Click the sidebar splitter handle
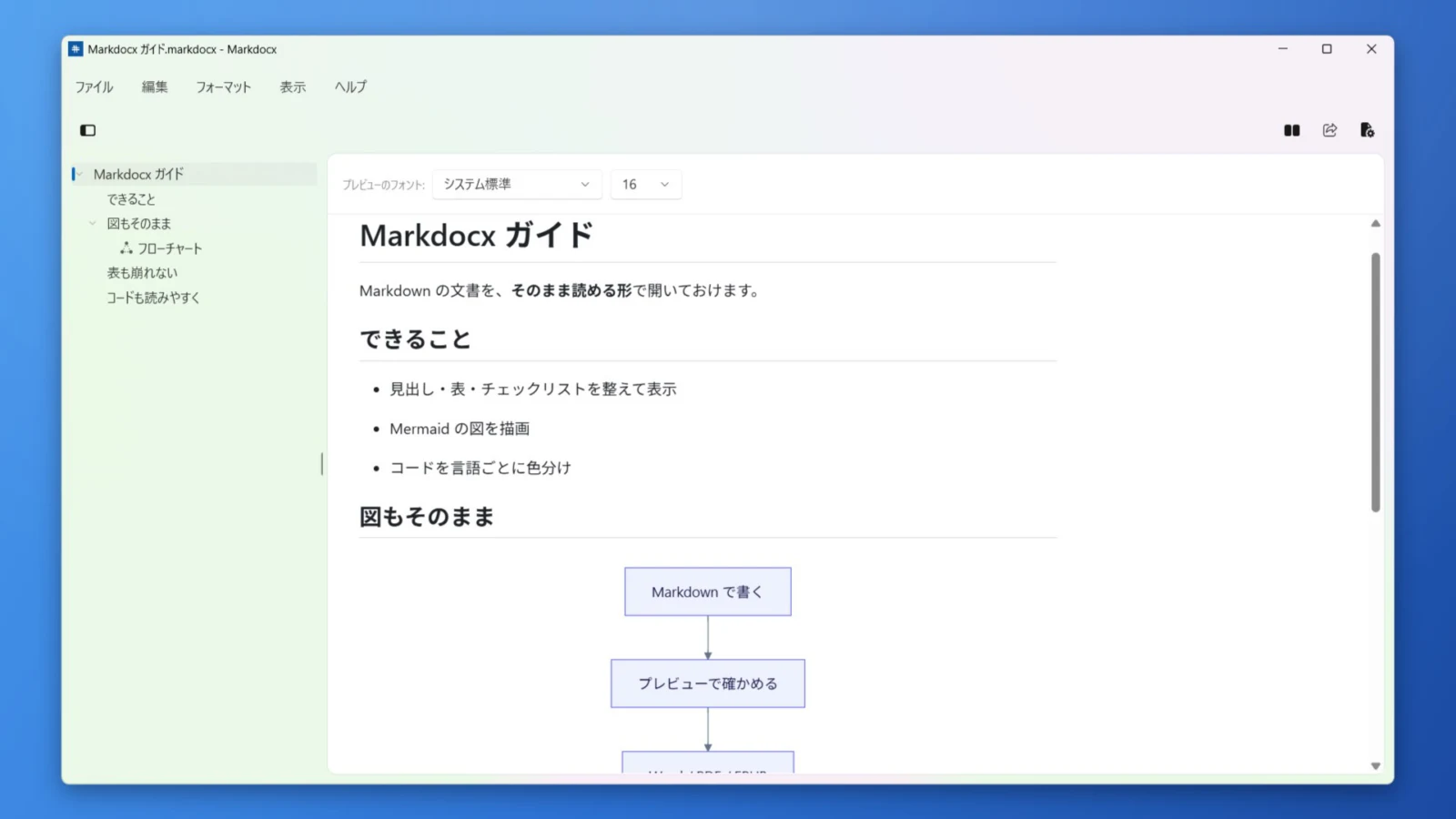 click(x=322, y=464)
